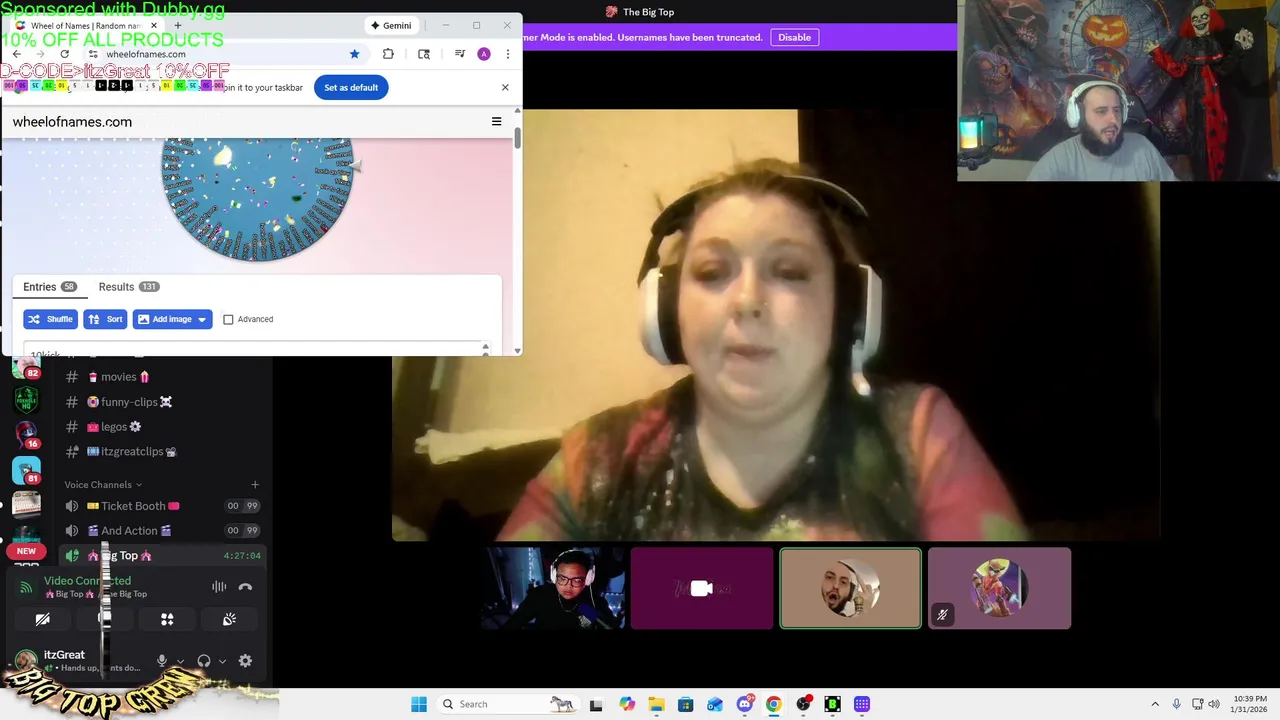Open the Windows Start menu

click(419, 704)
